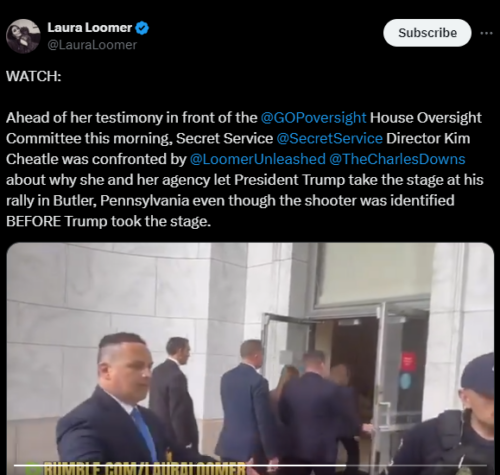Click the blue verified checkmark badge
Viewport: 500px width, 475px height.
(142, 28)
